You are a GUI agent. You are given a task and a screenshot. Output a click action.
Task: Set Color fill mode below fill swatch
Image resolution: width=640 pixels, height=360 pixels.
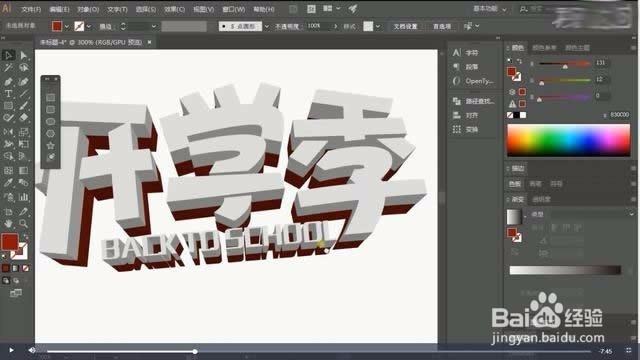click(5, 268)
